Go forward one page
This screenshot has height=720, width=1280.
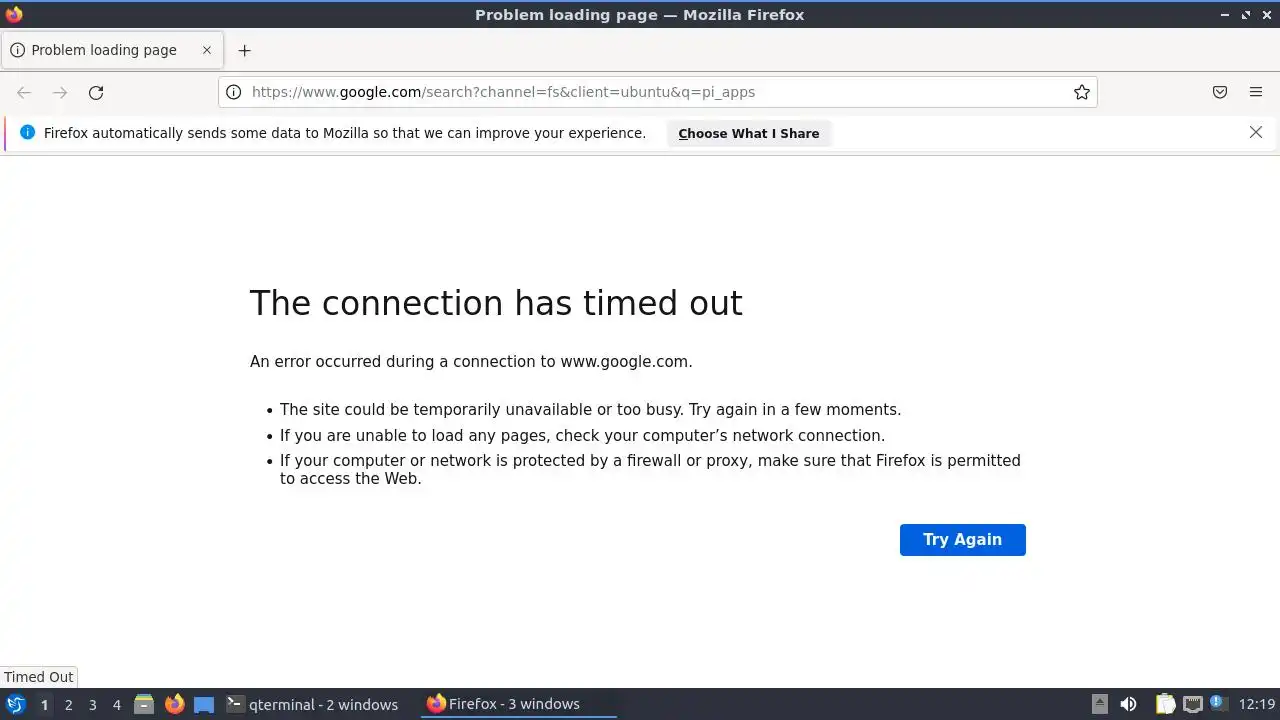coord(60,92)
